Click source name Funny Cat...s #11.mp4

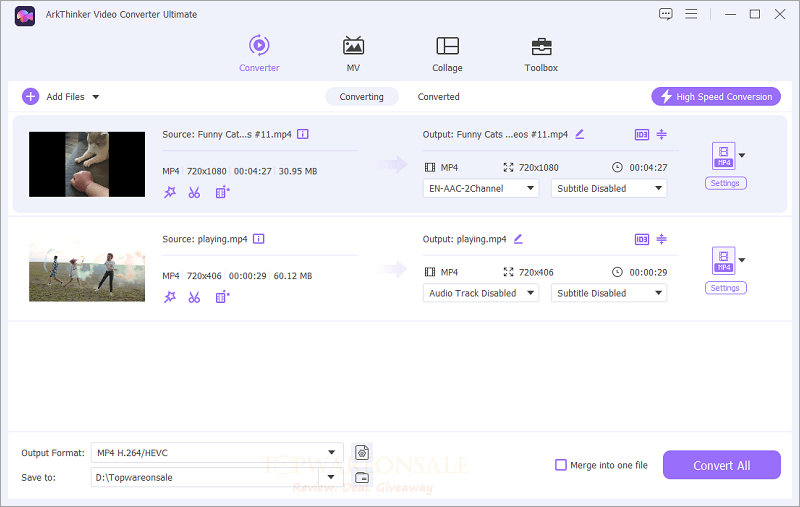tap(244, 134)
